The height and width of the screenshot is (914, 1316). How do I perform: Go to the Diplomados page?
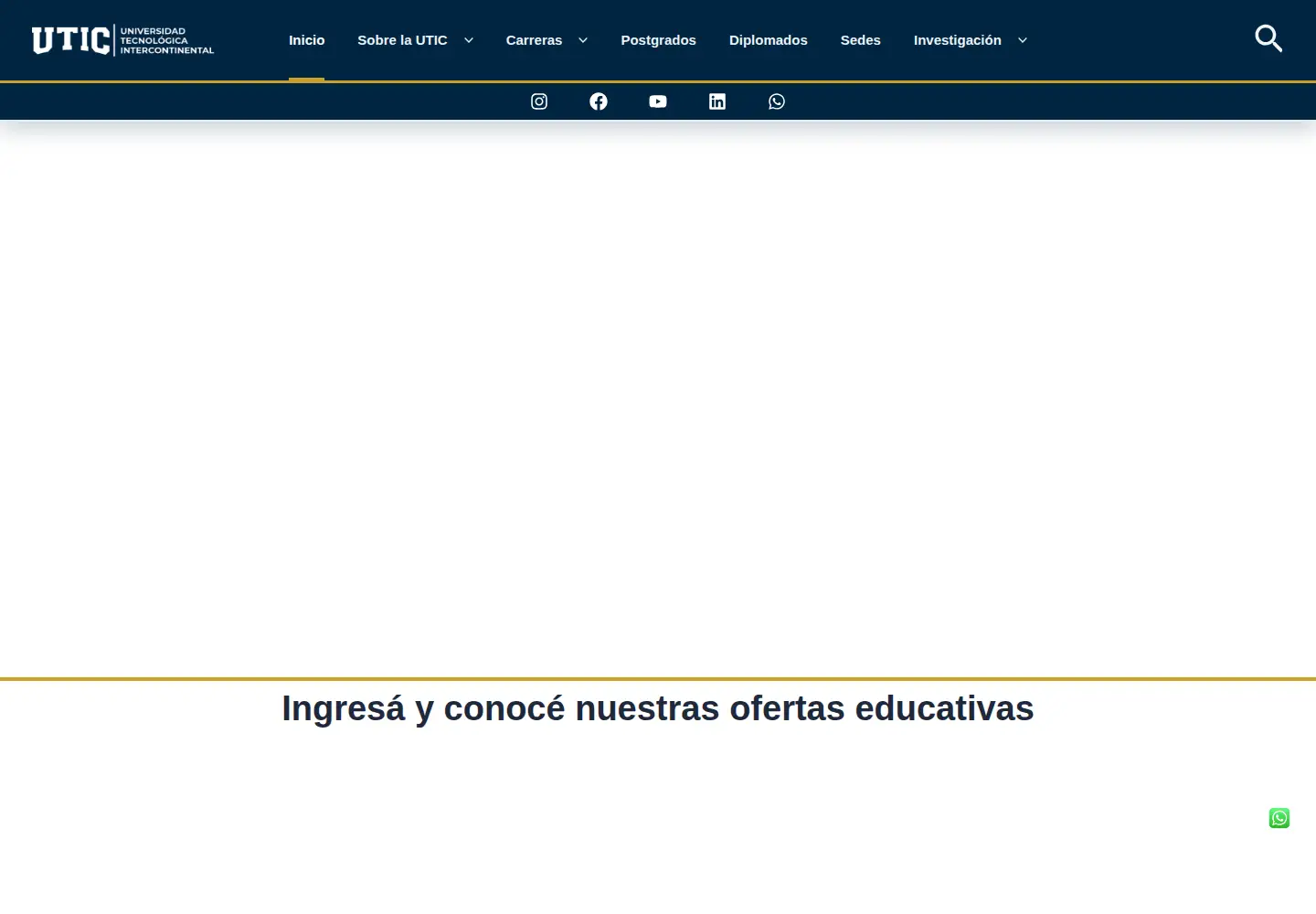pos(768,40)
